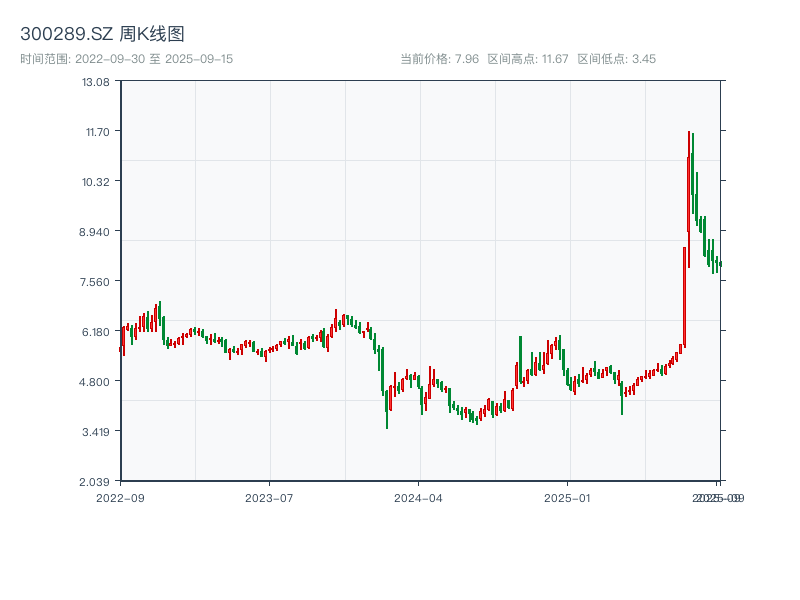Select the 区间低点 3.45 label
Image resolution: width=800 pixels, height=600 pixels.
(x=616, y=59)
